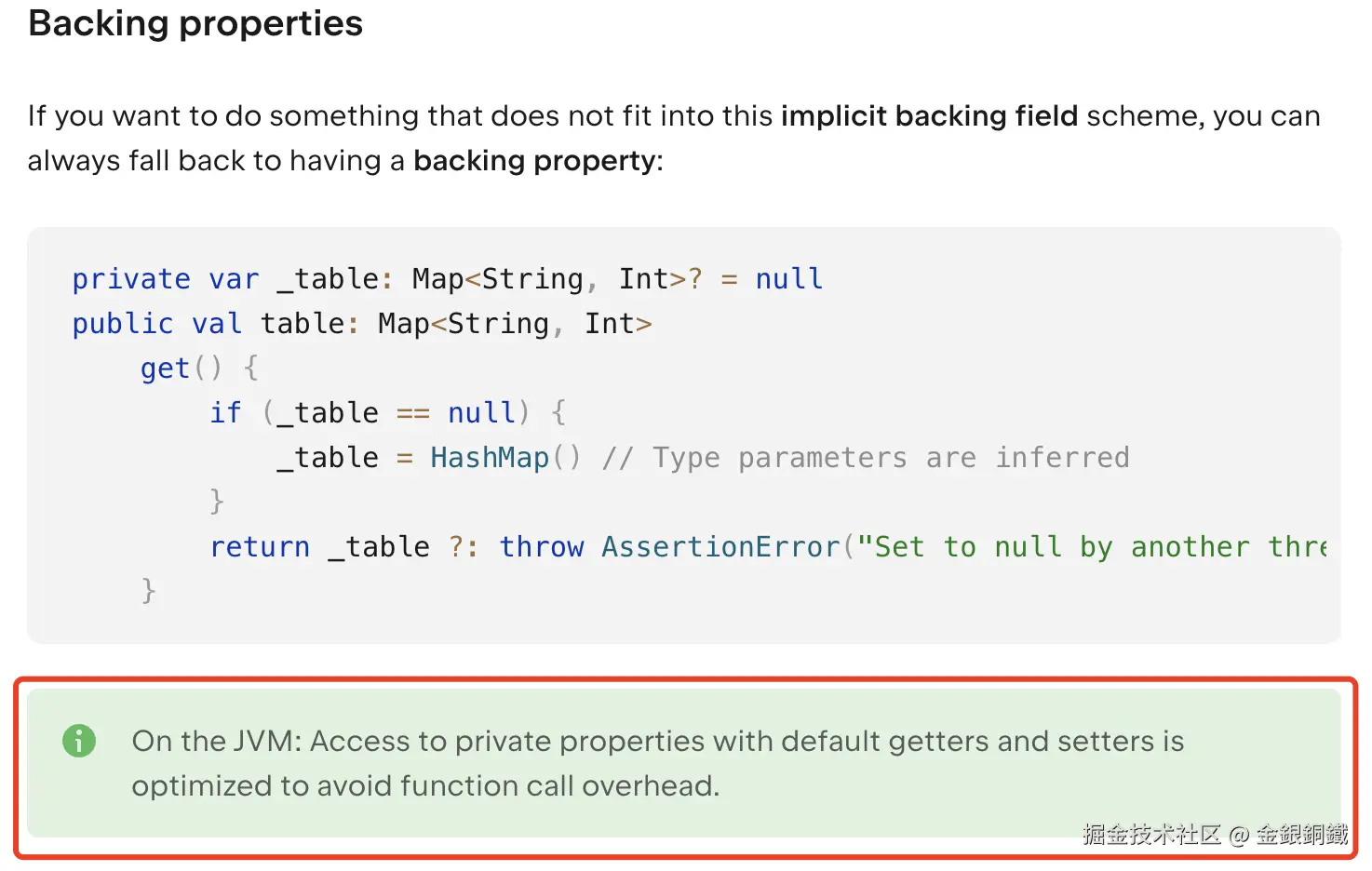This screenshot has height=871, width=1372.
Task: Click the 掘金技术社区 watermark text
Action: [x=1151, y=834]
